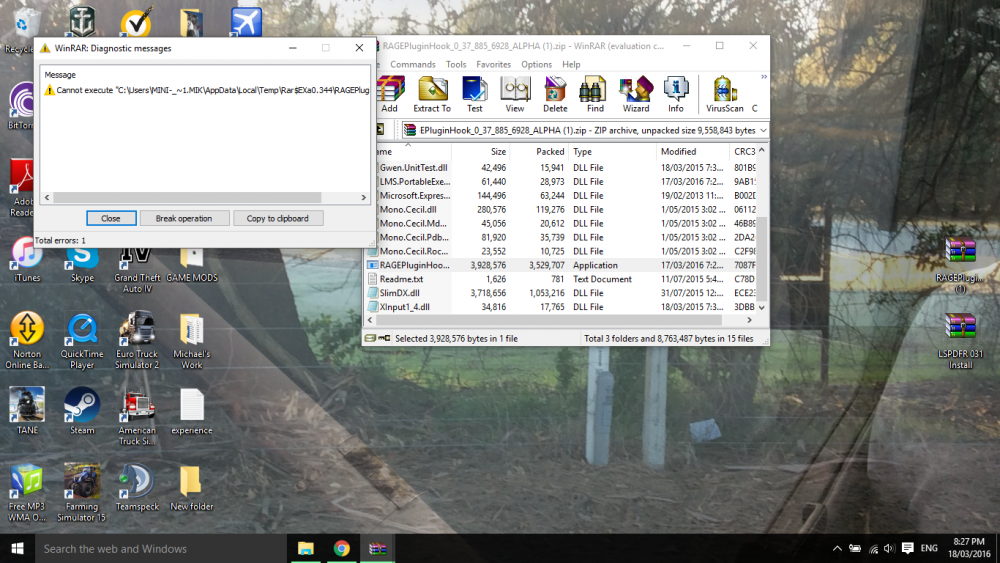
Task: Open the New folder icon
Action: pos(191,488)
